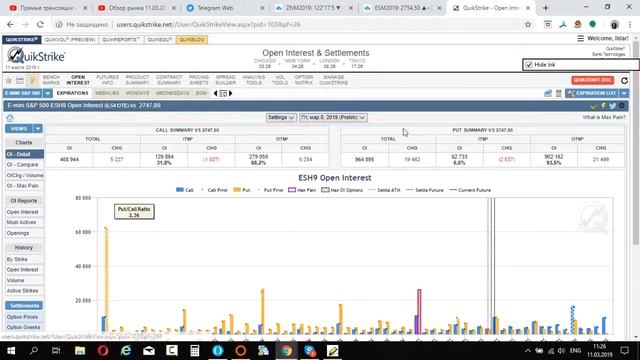Open the date dropdown showing 8 Mar 2019
This screenshot has height=360, width=640.
(333, 118)
